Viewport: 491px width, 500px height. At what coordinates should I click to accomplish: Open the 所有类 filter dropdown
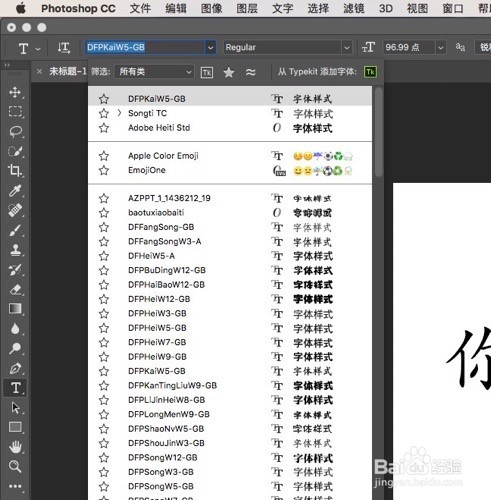coord(155,72)
